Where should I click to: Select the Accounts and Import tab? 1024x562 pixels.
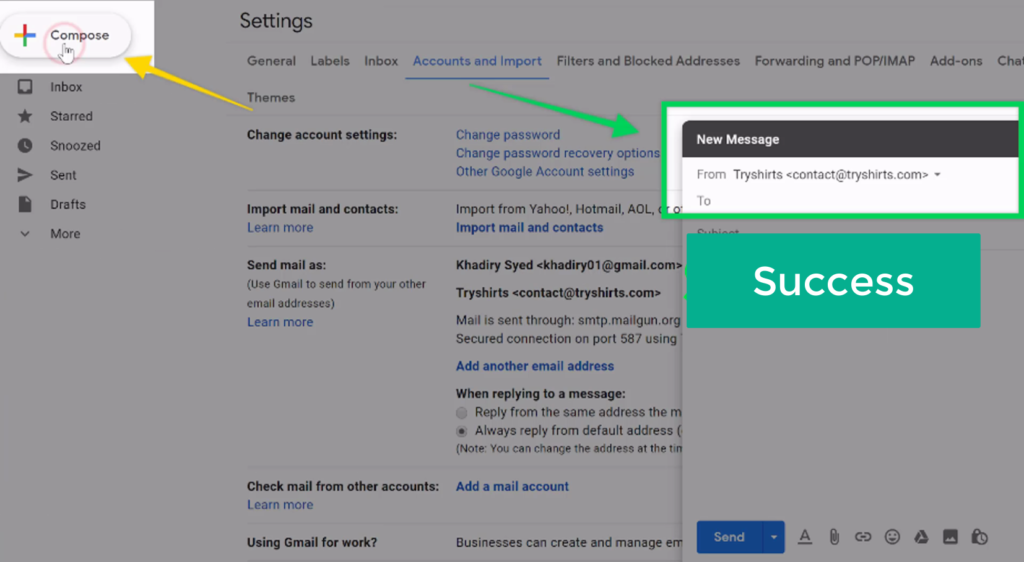coord(477,61)
